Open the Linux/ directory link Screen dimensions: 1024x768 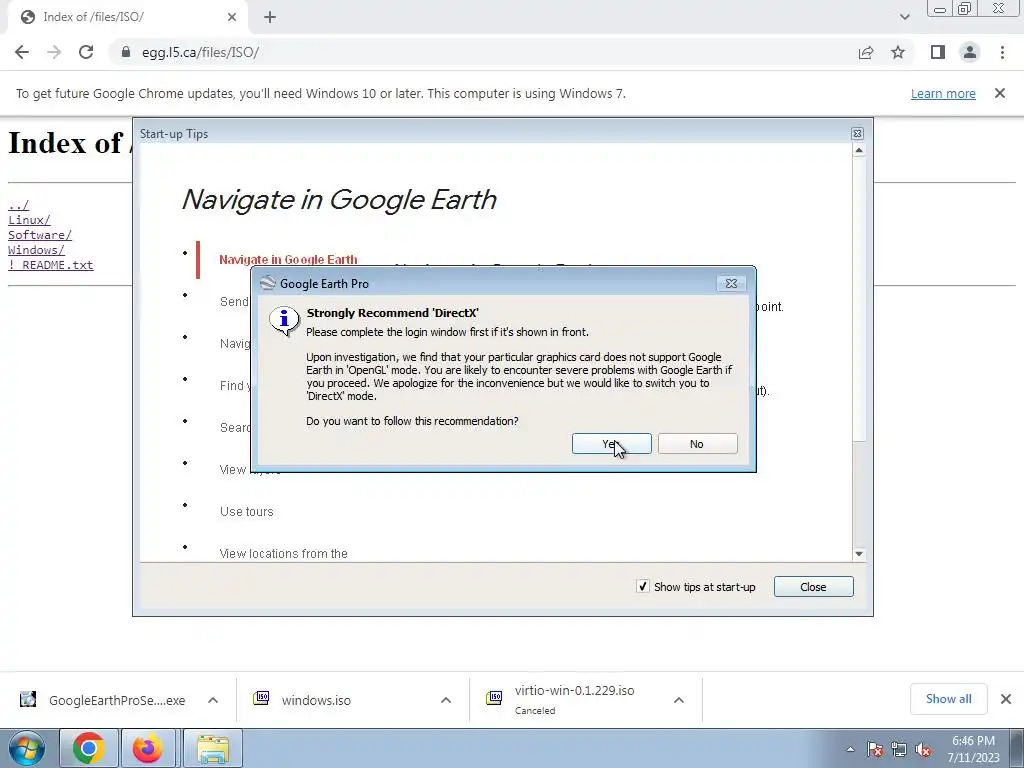pyautogui.click(x=29, y=220)
